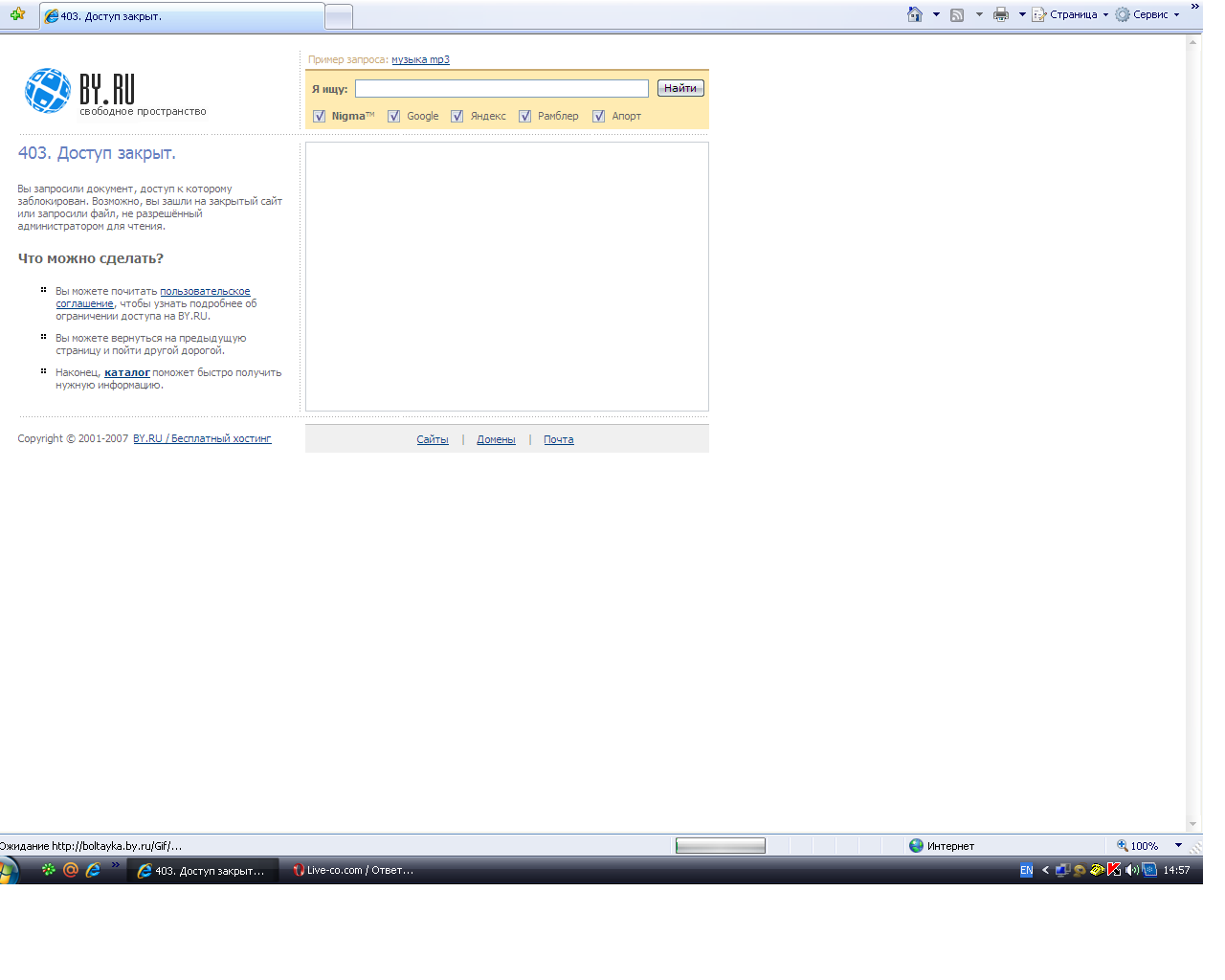This screenshot has width=1225, height=980.
Task: Click the volume speaker tray icon
Action: click(1131, 870)
